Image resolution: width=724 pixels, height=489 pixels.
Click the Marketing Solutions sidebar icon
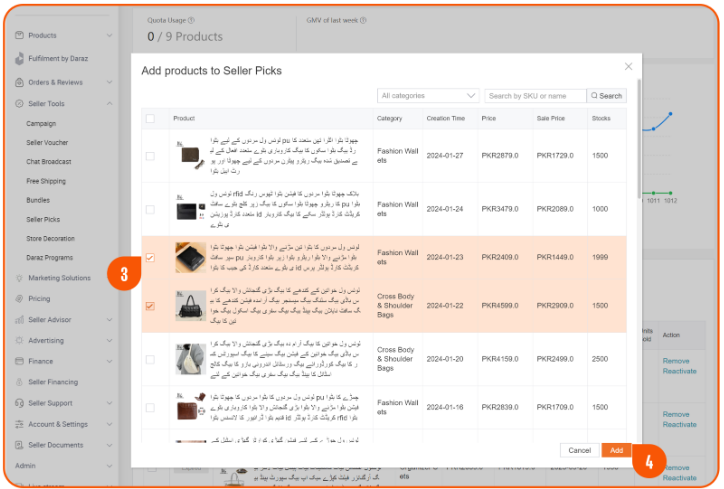click(19, 278)
